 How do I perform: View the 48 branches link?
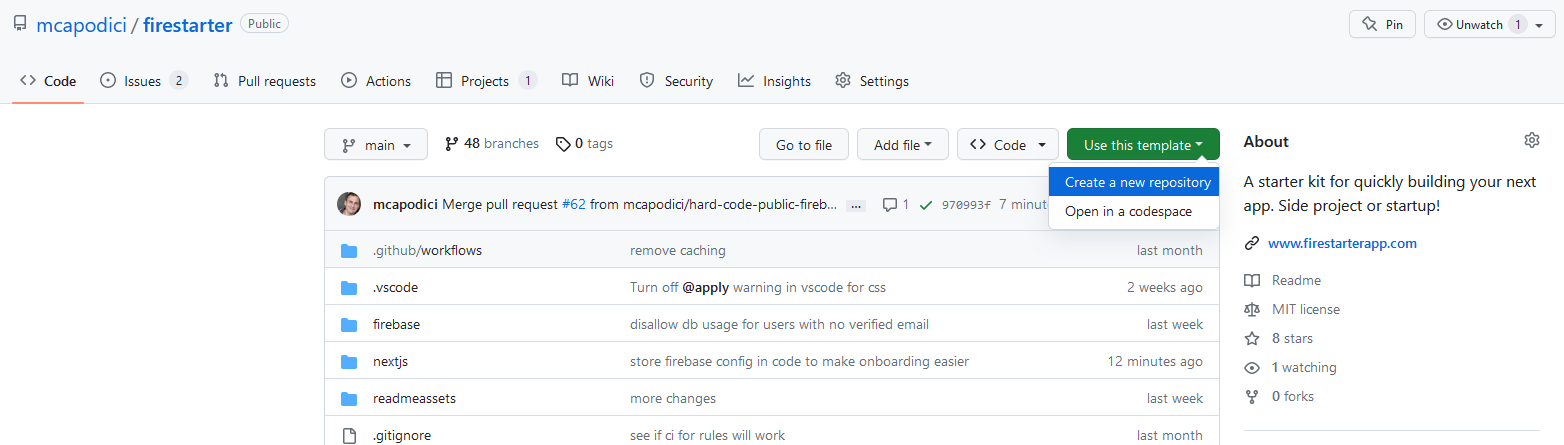492,144
